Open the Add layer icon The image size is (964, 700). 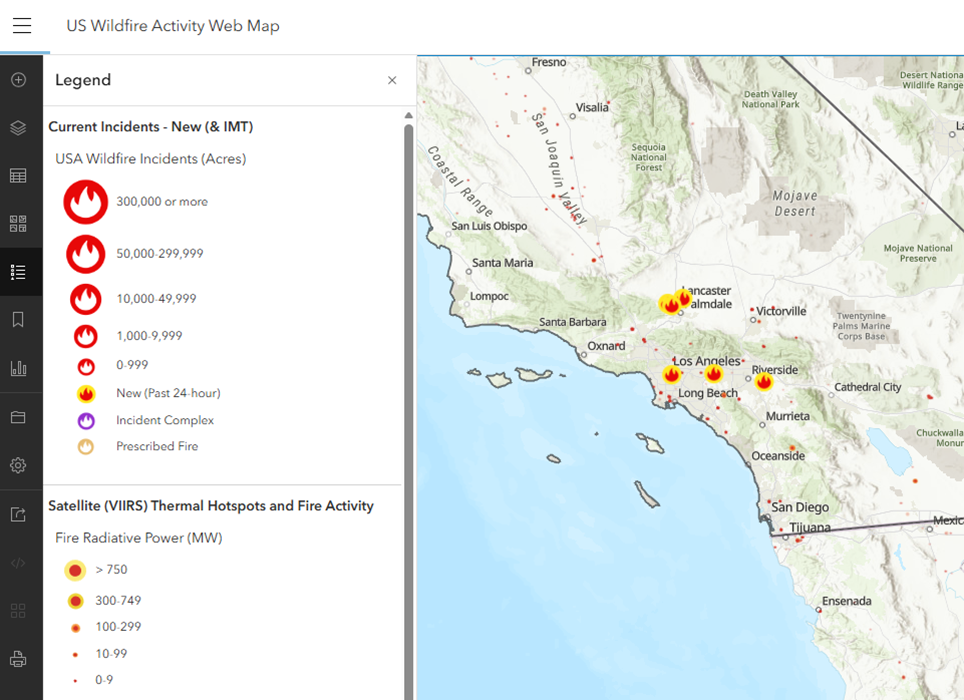click(20, 79)
